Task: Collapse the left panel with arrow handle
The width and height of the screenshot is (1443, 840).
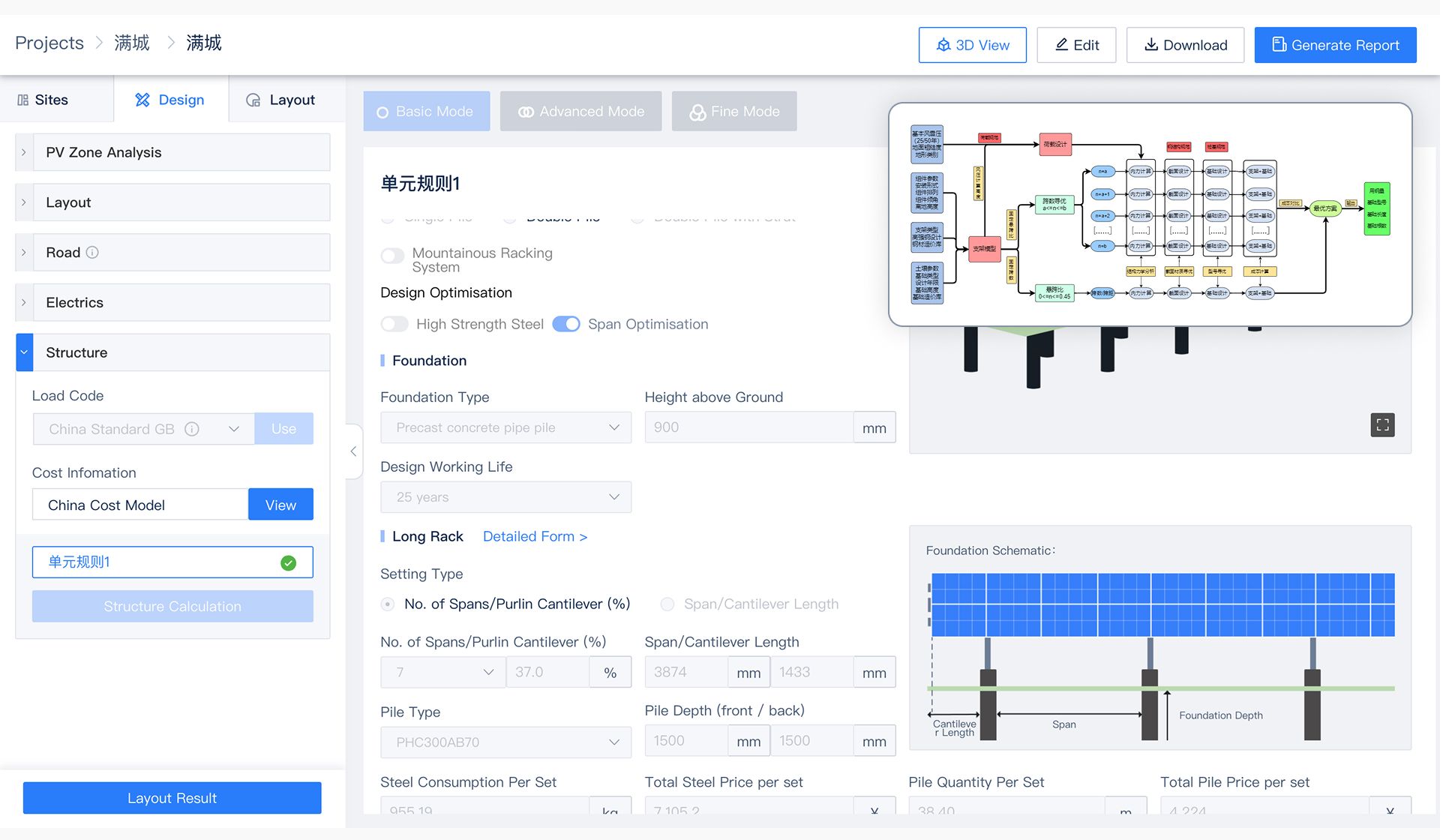Action: point(353,451)
